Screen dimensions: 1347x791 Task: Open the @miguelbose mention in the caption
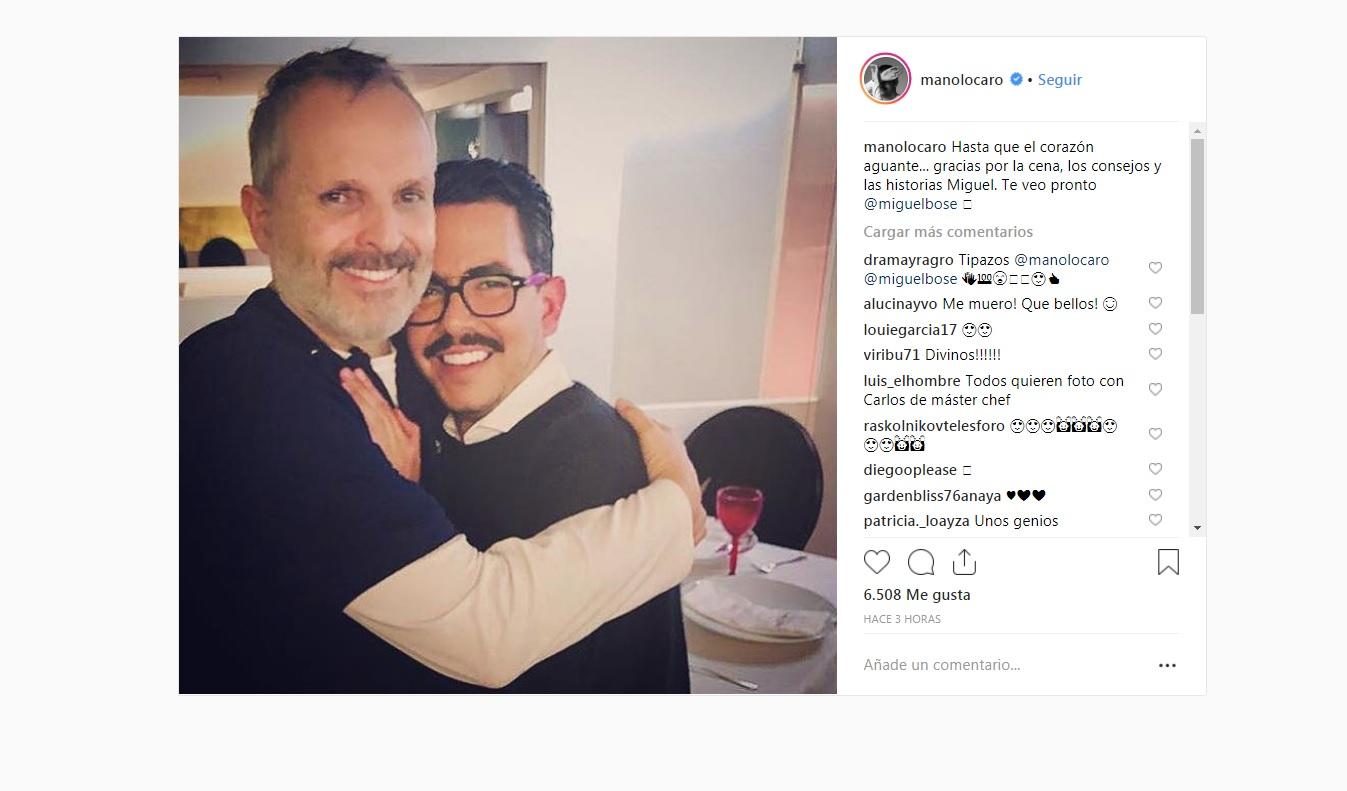coord(910,204)
